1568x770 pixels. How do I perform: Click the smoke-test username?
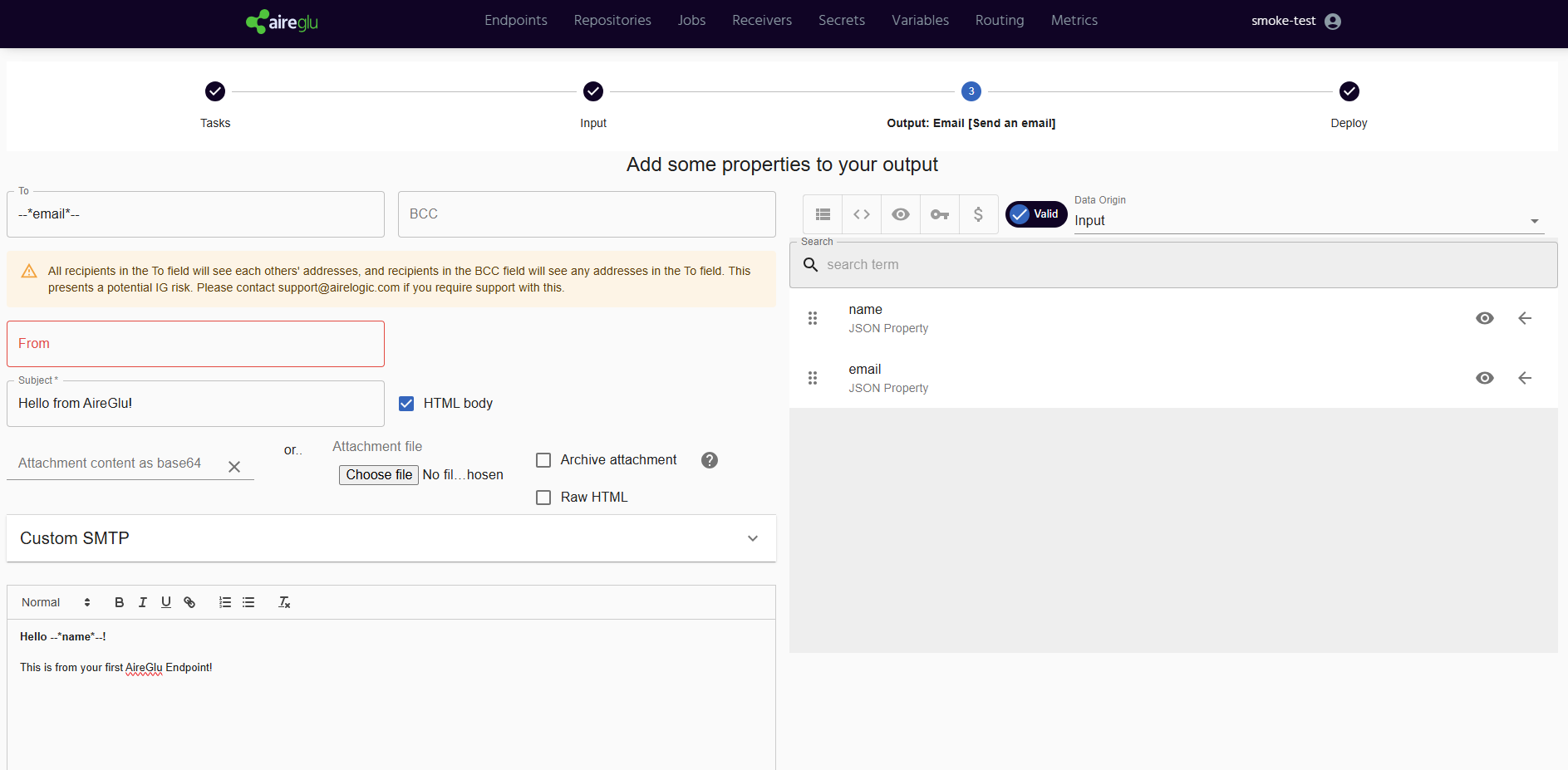(x=1284, y=21)
